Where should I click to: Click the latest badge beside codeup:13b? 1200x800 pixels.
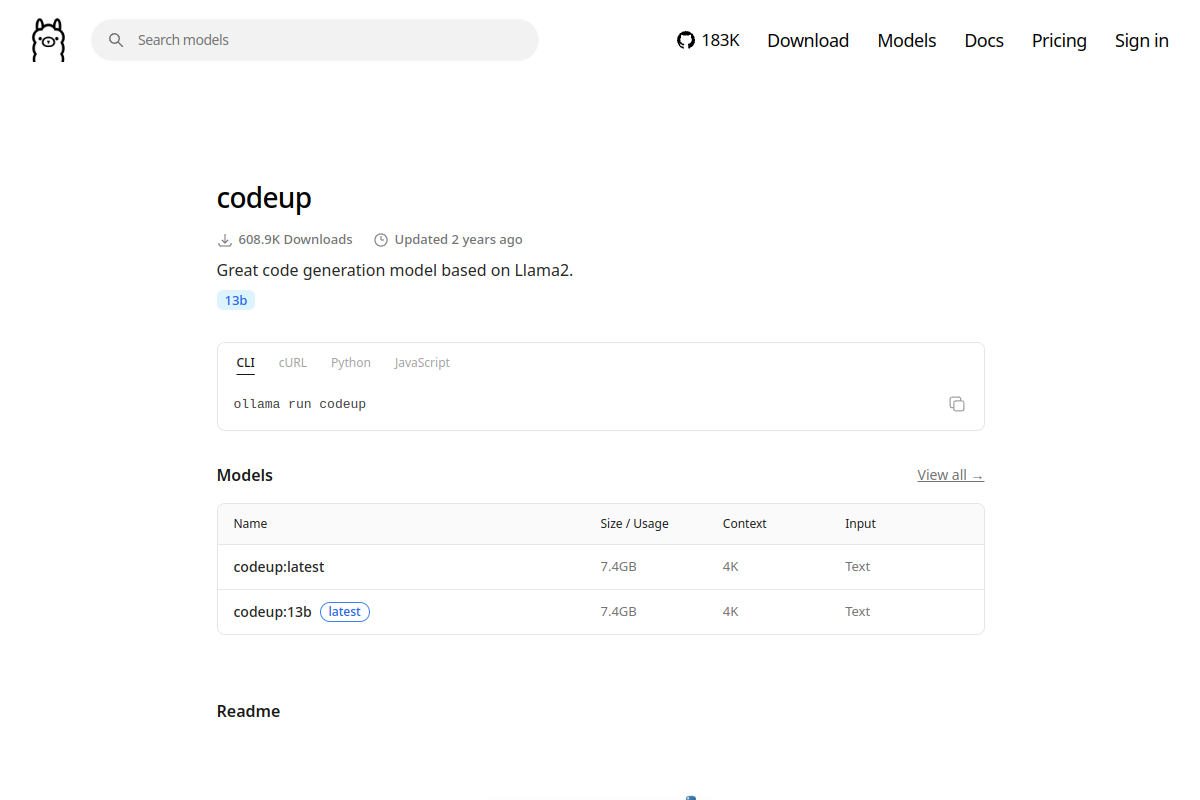tap(345, 612)
